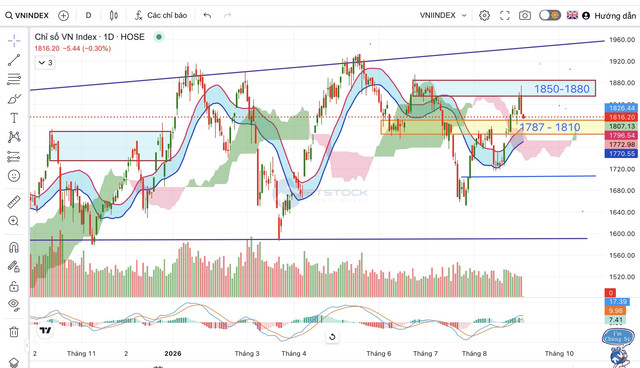
Task: Click the 1960.00 price scale level
Action: tap(622, 40)
